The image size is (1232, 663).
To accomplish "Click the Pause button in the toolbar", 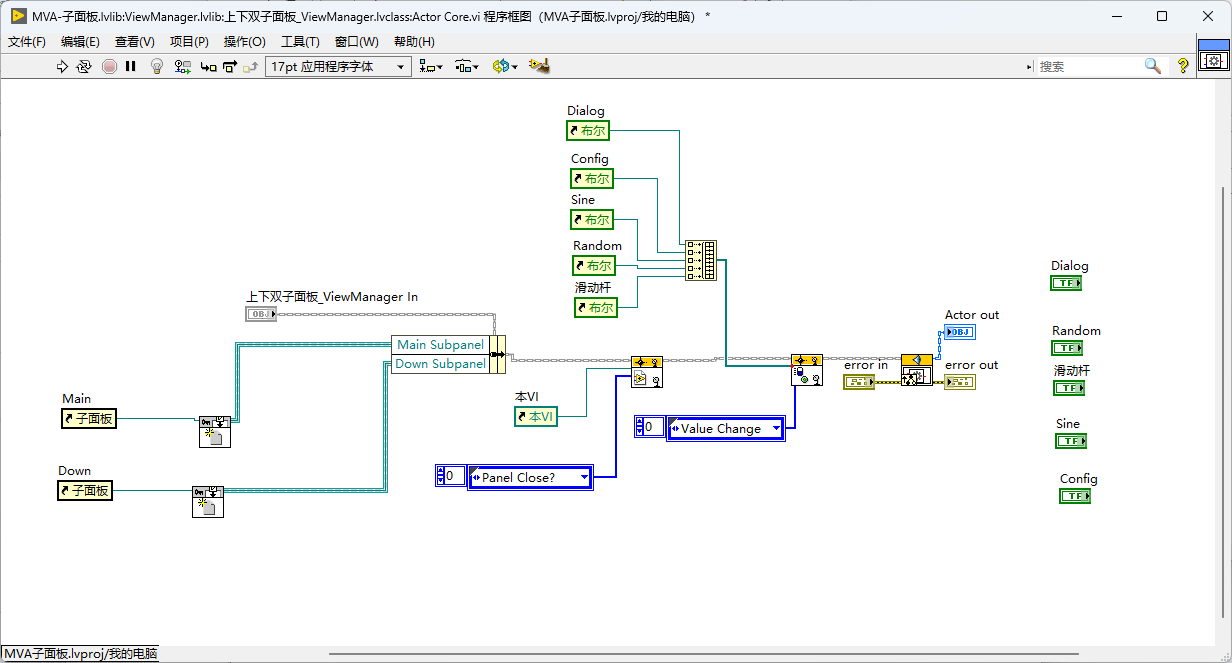I will [x=131, y=66].
